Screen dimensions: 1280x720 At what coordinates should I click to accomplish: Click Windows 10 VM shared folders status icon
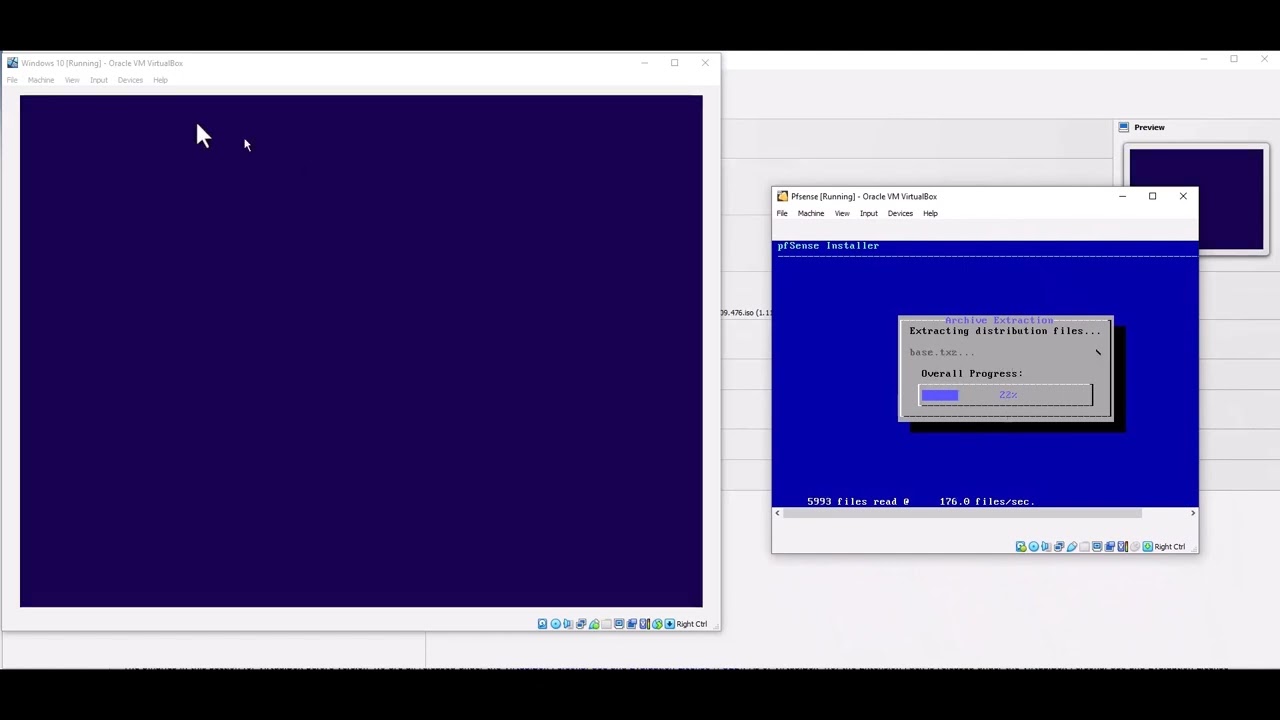[607, 624]
